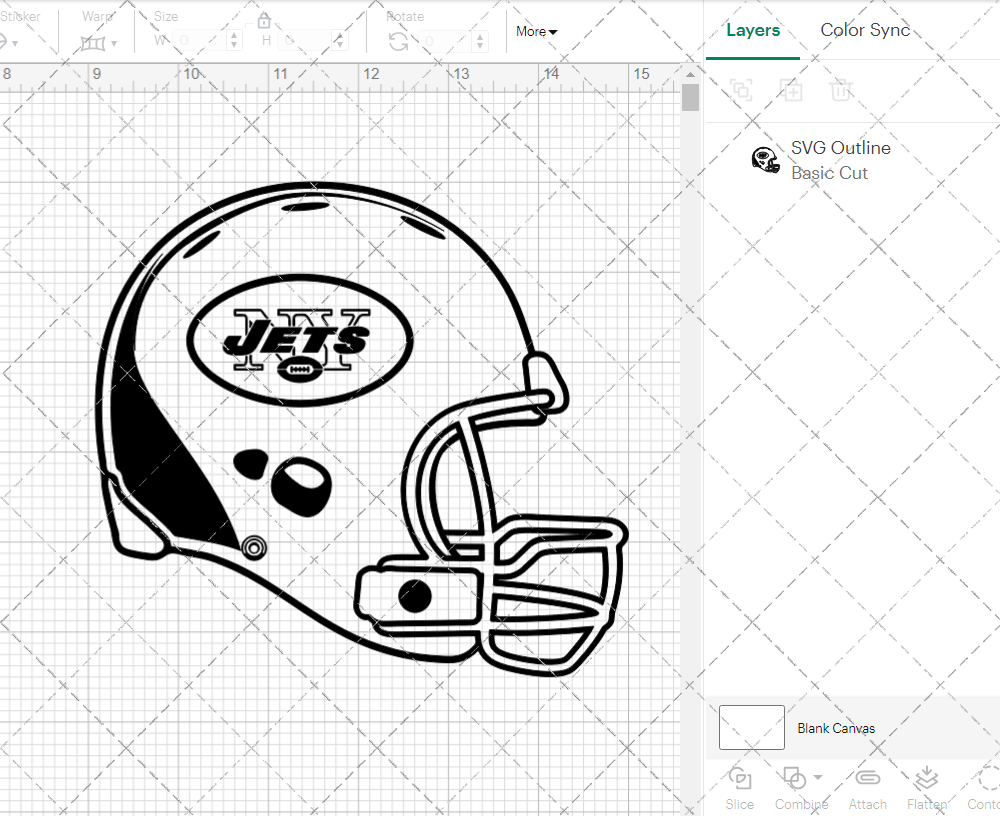The width and height of the screenshot is (1000, 816).
Task: Click the width size input field
Action: pos(202,41)
